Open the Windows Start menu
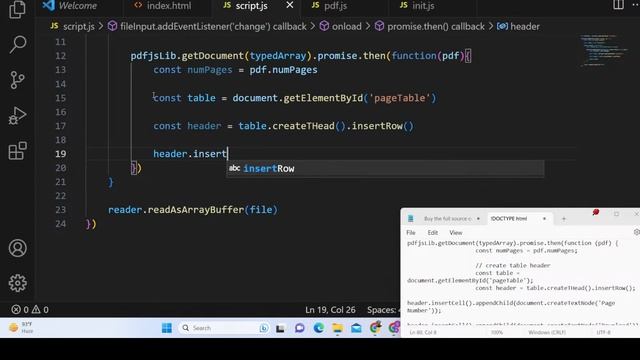Screen dimensions: 640x360 click(167, 328)
